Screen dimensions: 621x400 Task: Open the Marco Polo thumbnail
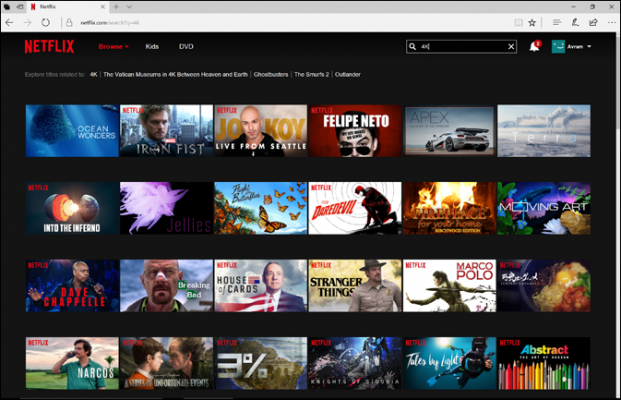[449, 286]
